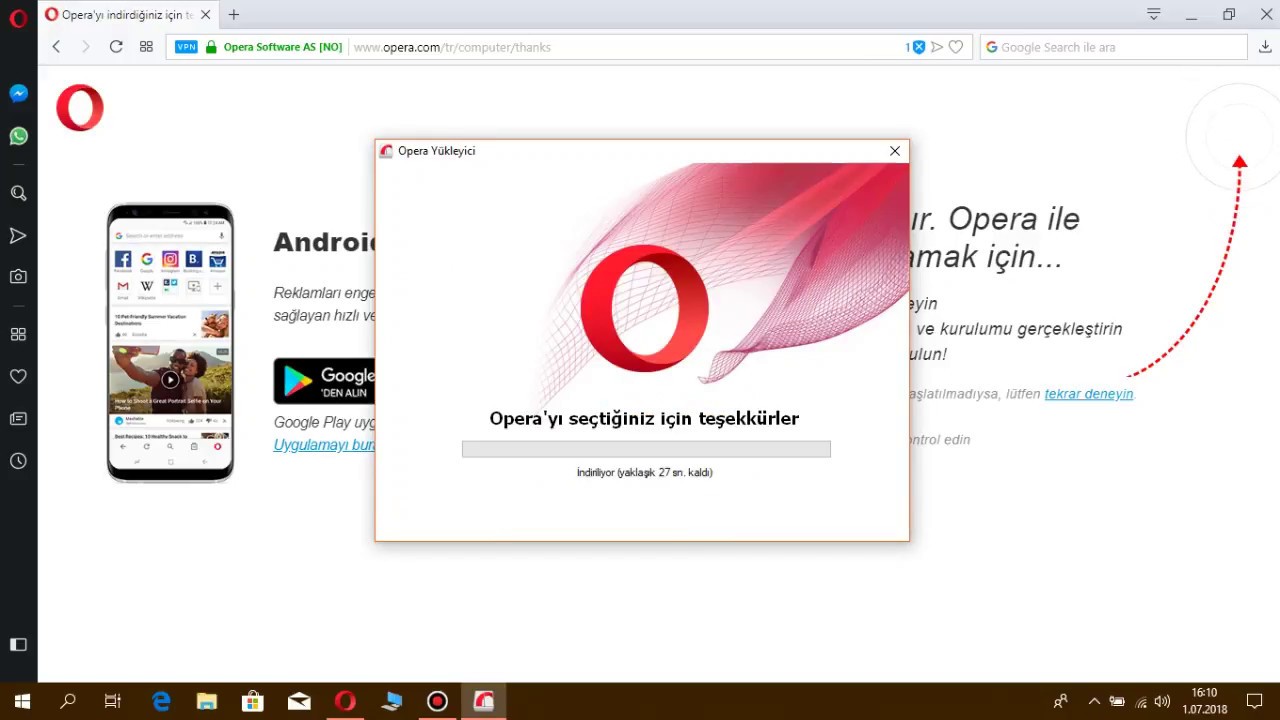Open the Opera main menu logo
Viewport: 1280px width, 720px height.
click(18, 17)
